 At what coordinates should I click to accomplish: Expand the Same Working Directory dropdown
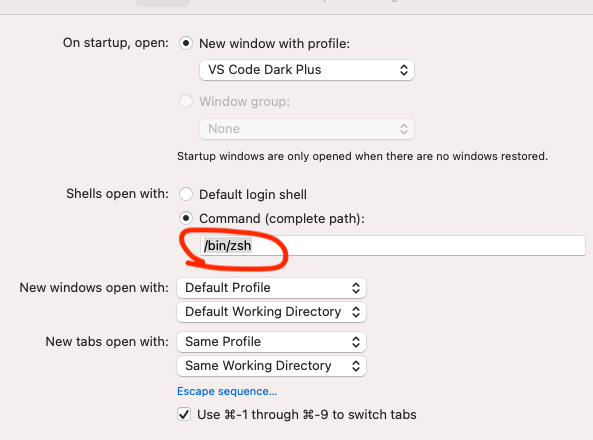[271, 366]
